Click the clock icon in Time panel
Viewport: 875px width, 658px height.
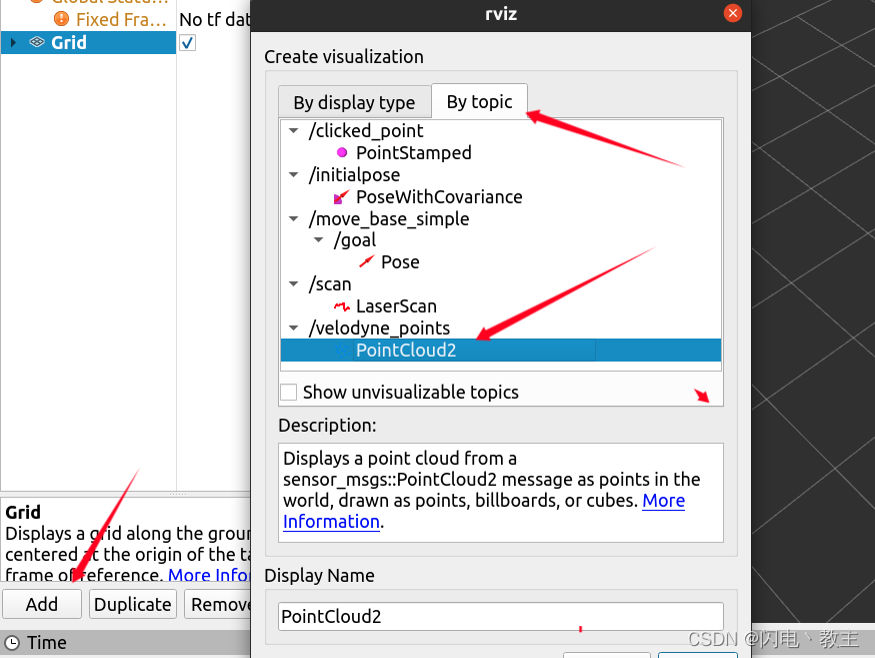[12, 643]
